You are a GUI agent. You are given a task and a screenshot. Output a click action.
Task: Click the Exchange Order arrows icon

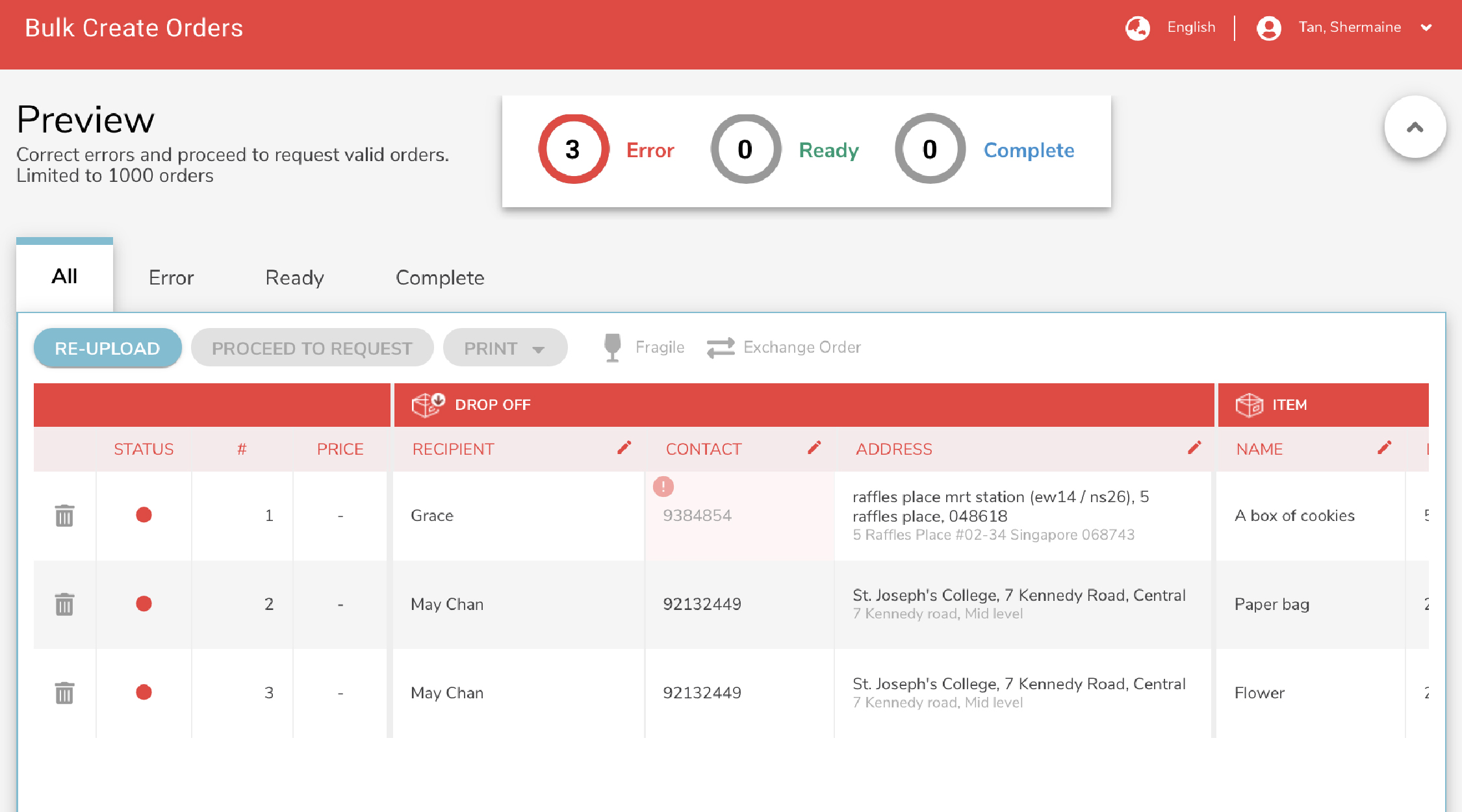pyautogui.click(x=721, y=348)
